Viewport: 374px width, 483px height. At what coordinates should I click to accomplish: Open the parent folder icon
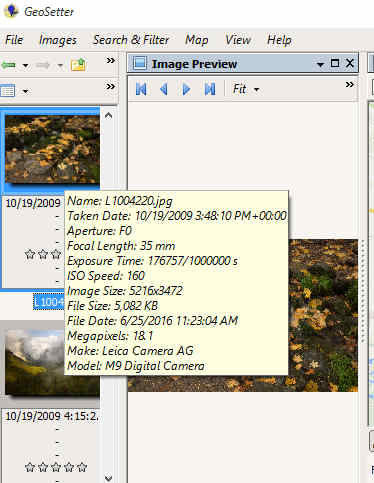pos(78,64)
